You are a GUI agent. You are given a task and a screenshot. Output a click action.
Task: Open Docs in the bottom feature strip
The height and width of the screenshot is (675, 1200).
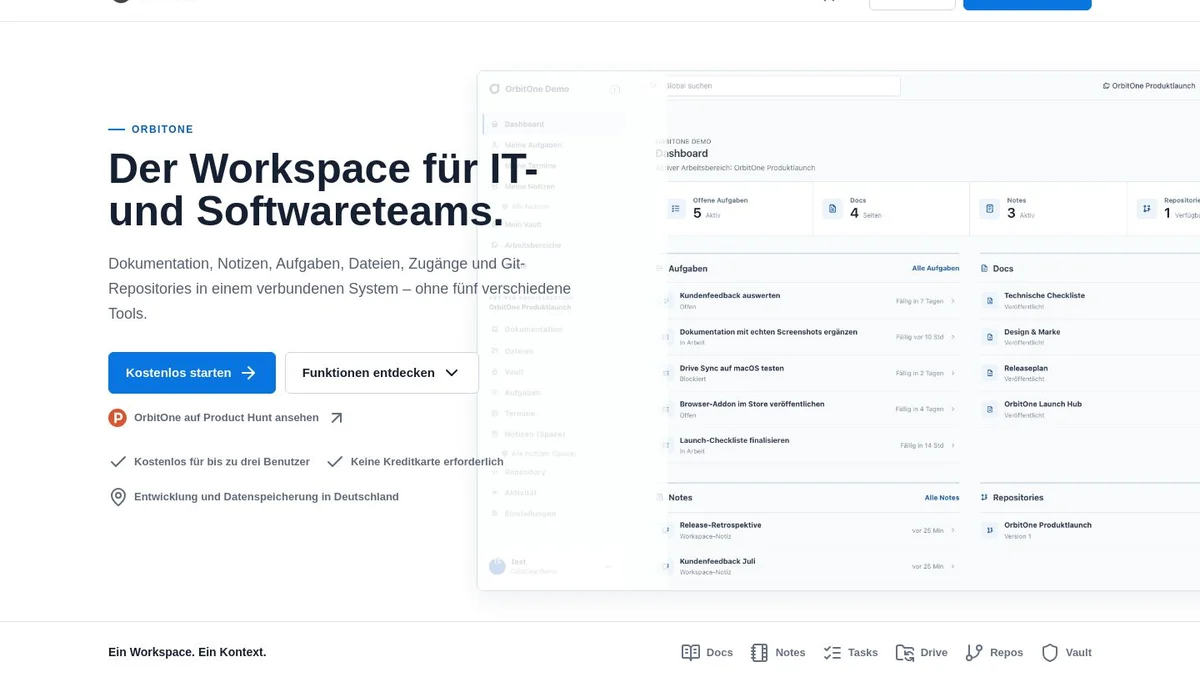coord(707,652)
